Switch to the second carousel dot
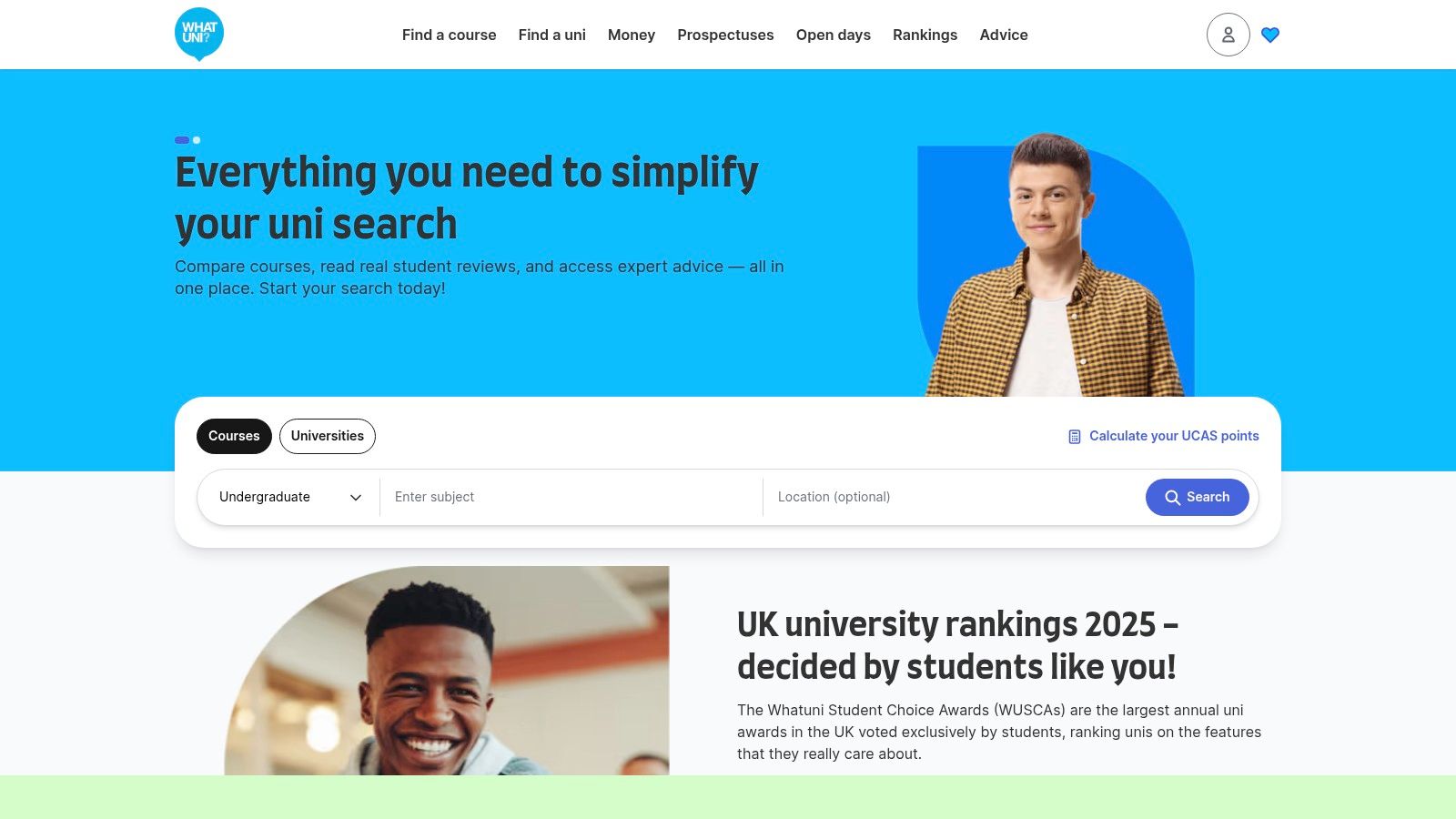The width and height of the screenshot is (1456, 819). pos(197,140)
